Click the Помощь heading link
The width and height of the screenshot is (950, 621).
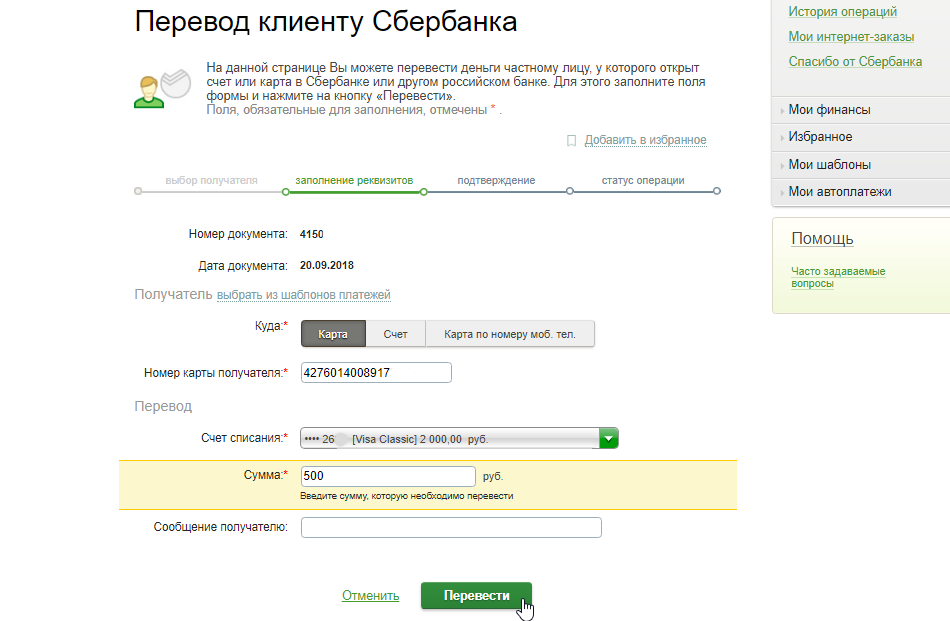click(822, 239)
